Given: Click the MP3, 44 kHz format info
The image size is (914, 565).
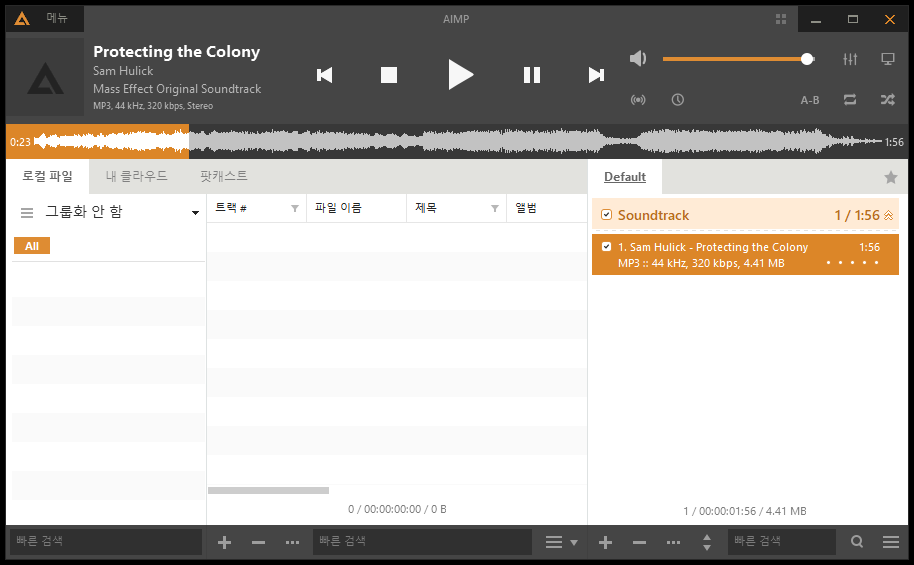Looking at the screenshot, I should pos(153,106).
